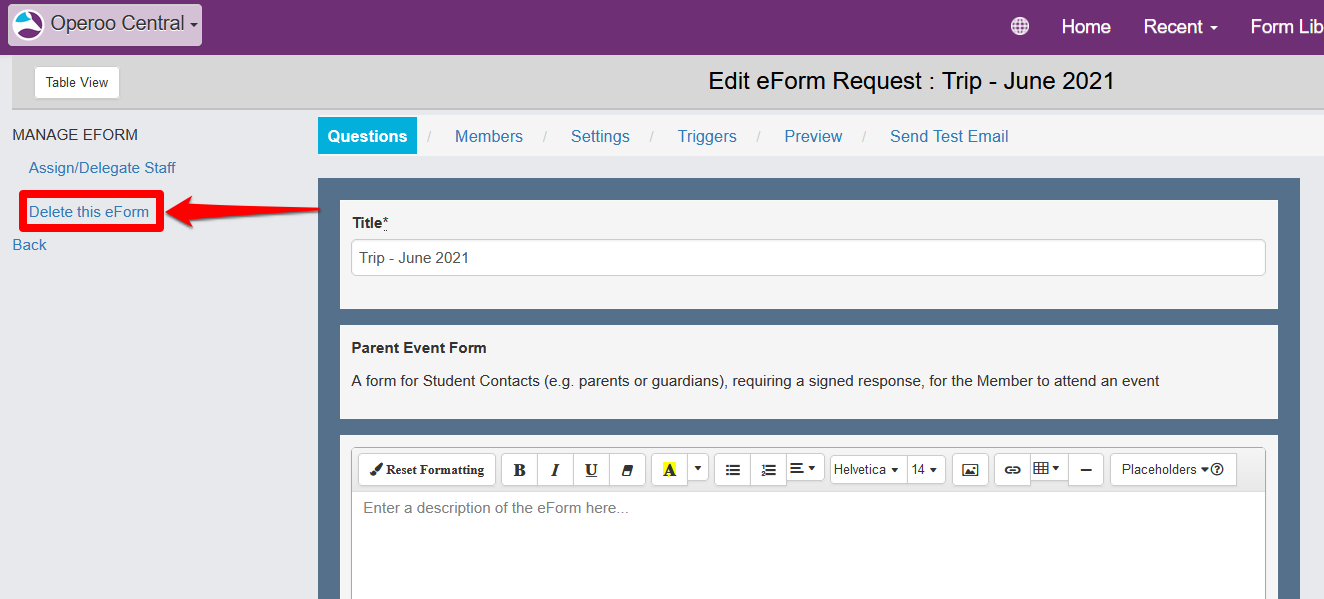Screen dimensions: 1324x599
Task: Apply the yellow highlight color swatch
Action: [x=669, y=470]
